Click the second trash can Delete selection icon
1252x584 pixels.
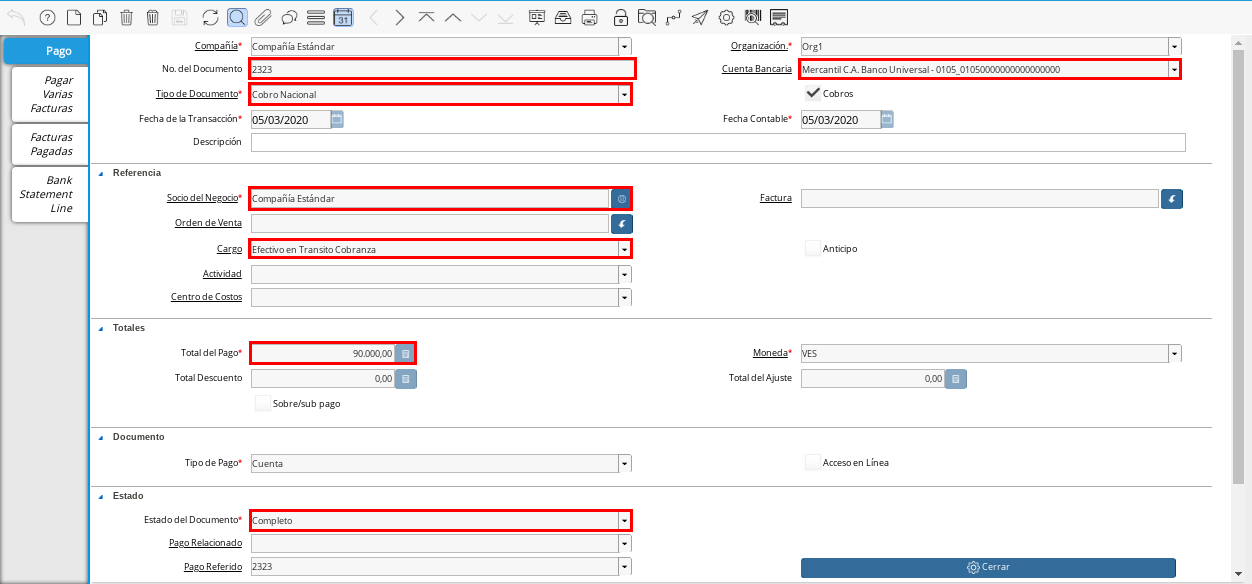click(152, 17)
